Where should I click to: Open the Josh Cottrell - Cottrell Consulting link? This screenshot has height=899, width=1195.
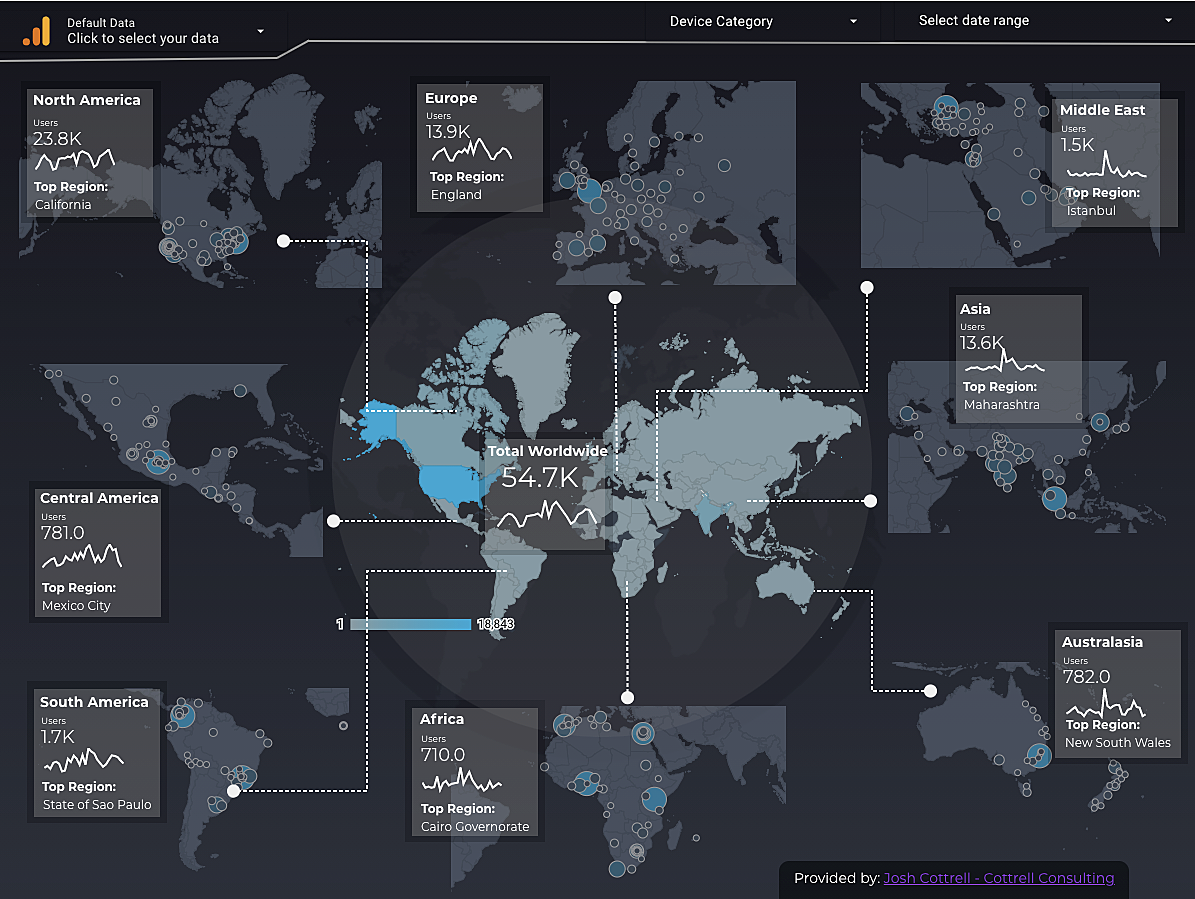tap(998, 878)
